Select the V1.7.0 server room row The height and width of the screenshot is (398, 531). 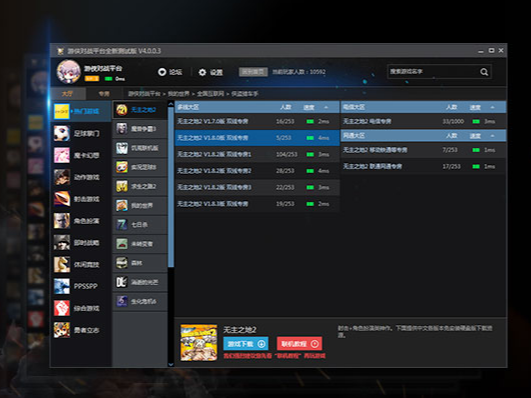pyautogui.click(x=257, y=121)
